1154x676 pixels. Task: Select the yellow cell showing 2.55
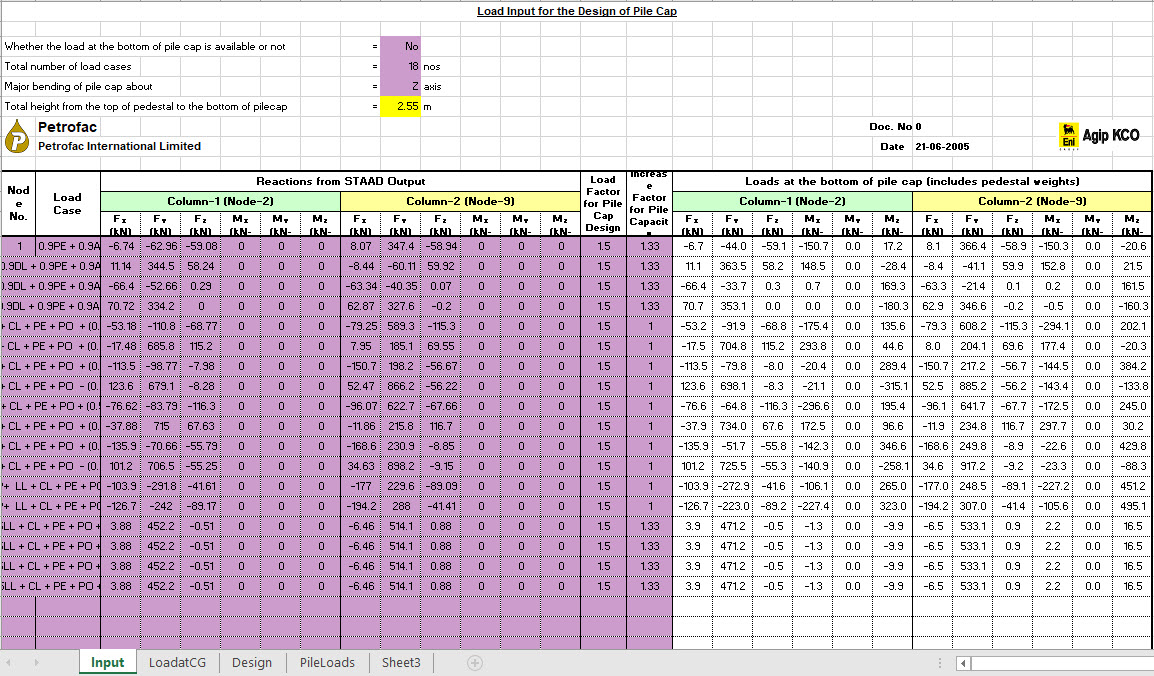click(x=399, y=106)
